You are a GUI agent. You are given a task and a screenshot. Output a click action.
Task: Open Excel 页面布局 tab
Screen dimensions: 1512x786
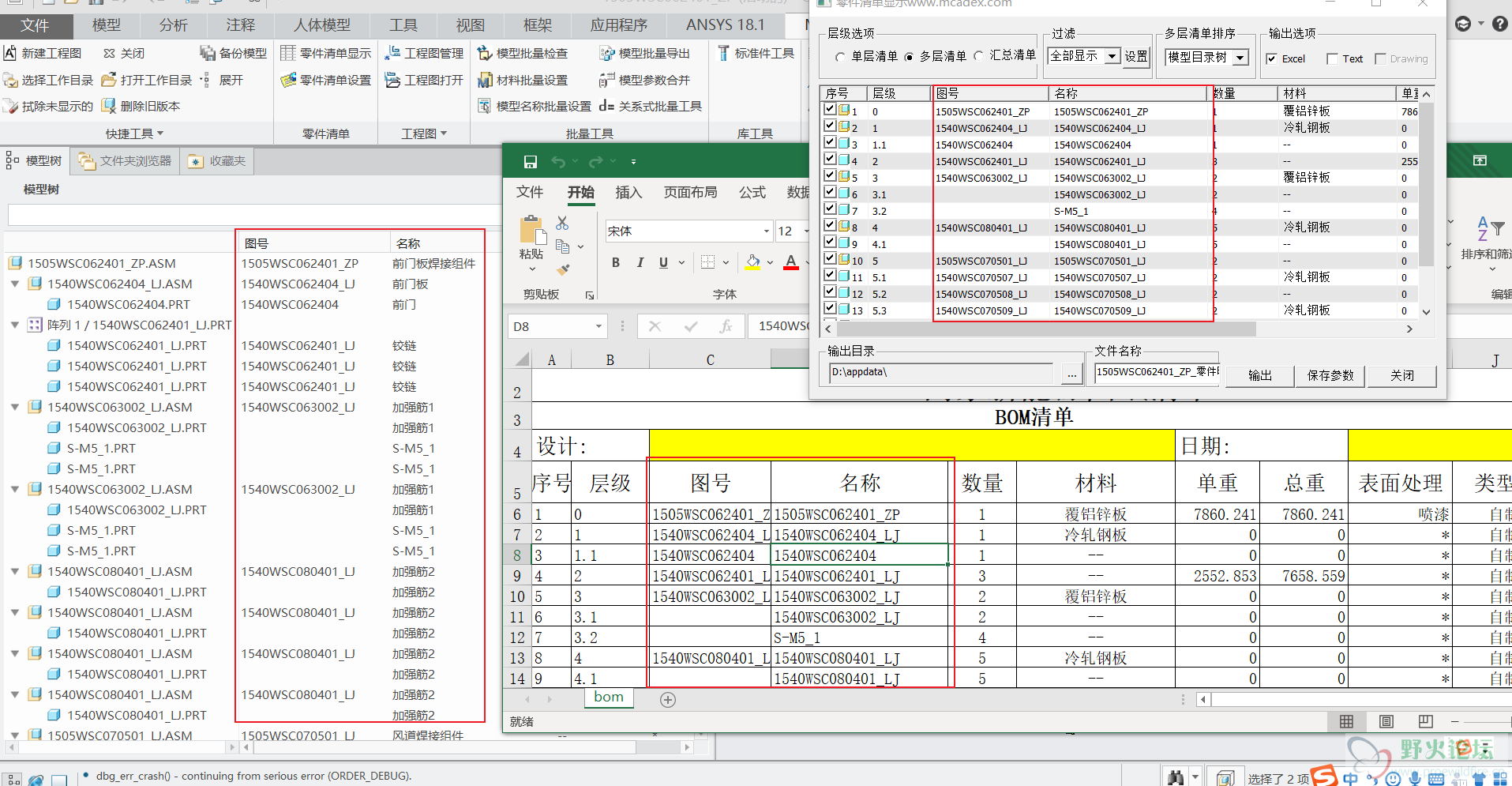(x=690, y=192)
